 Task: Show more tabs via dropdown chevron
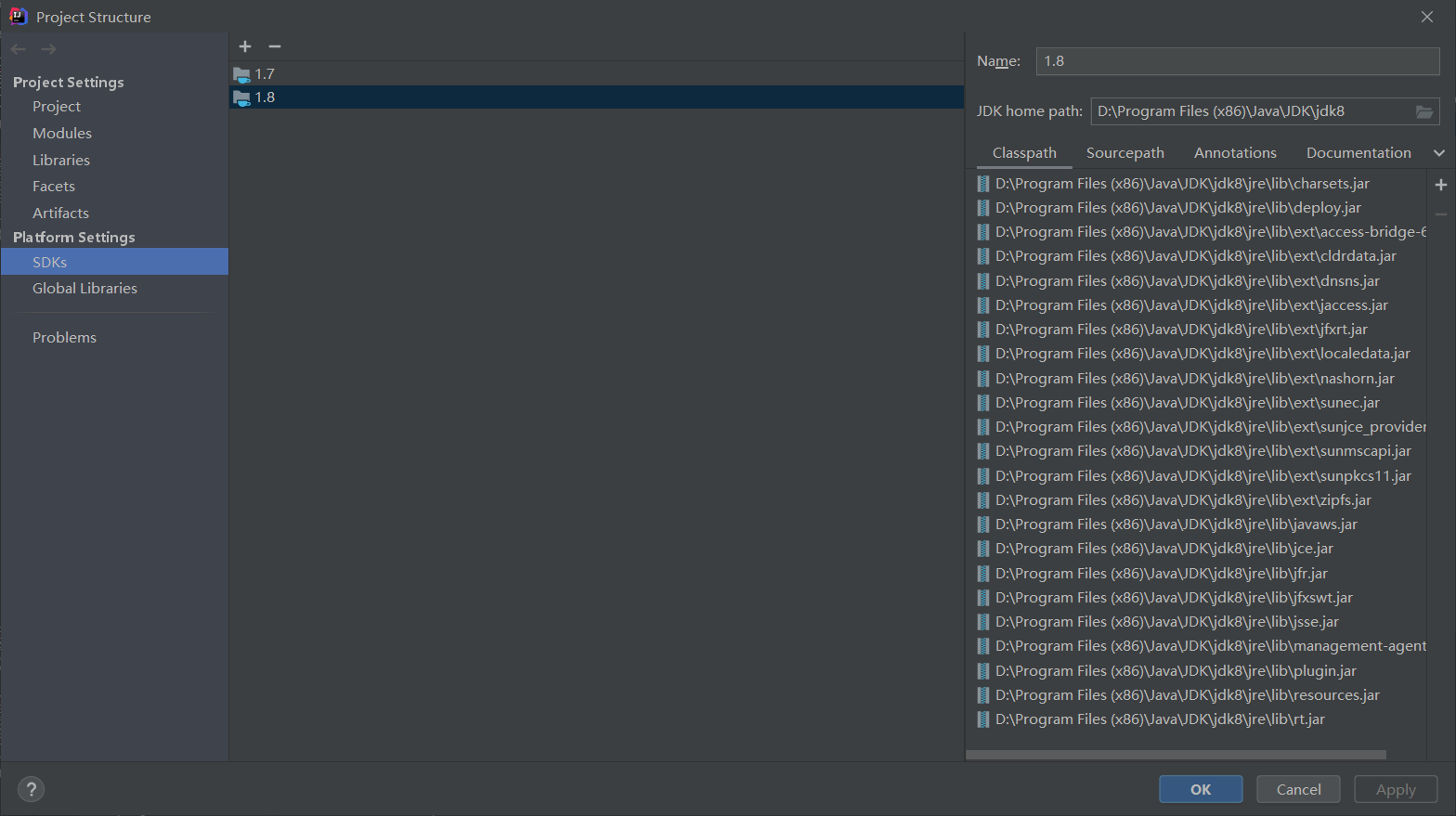1439,153
